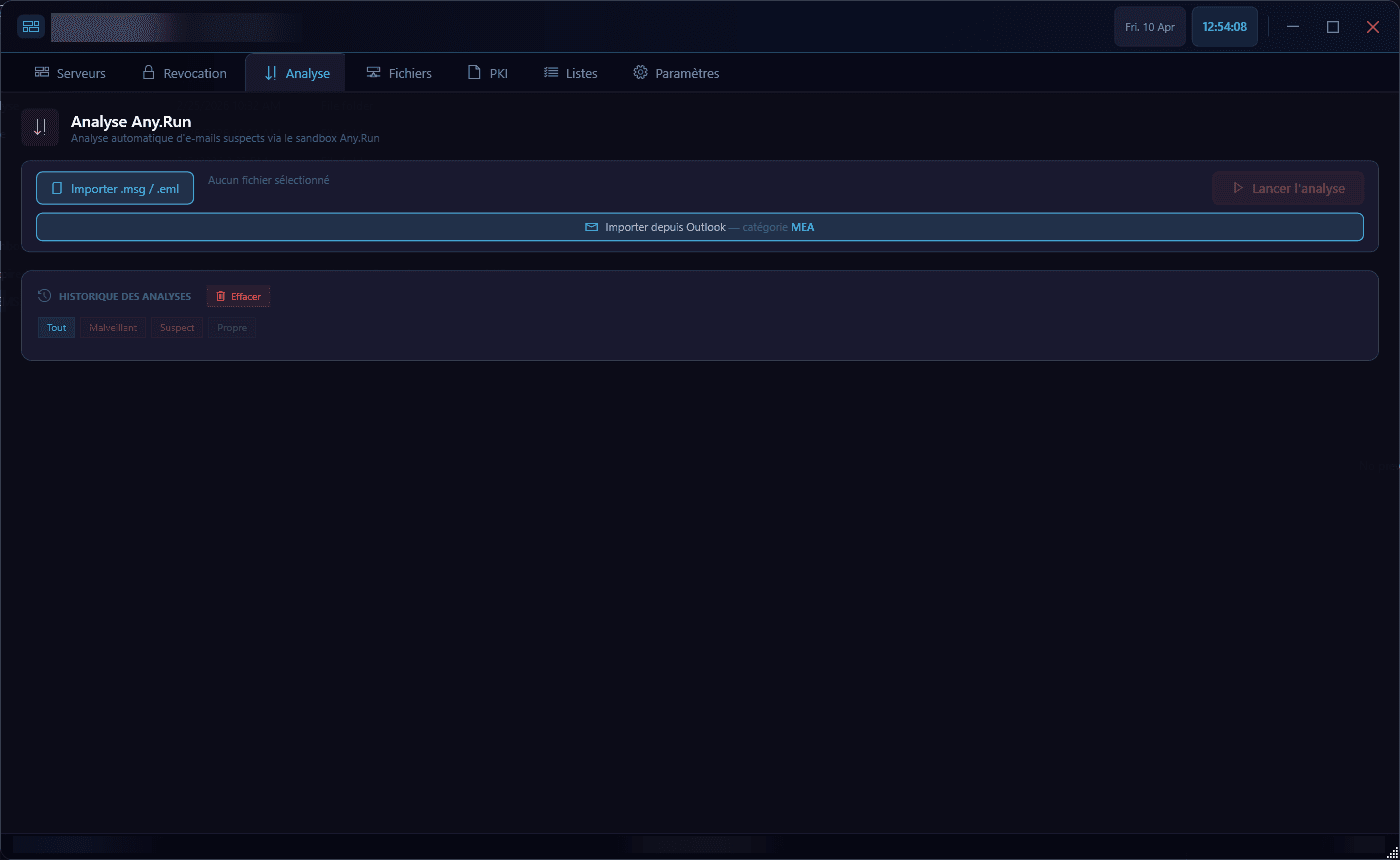Click the clock time display 12:54:08

pos(1224,27)
